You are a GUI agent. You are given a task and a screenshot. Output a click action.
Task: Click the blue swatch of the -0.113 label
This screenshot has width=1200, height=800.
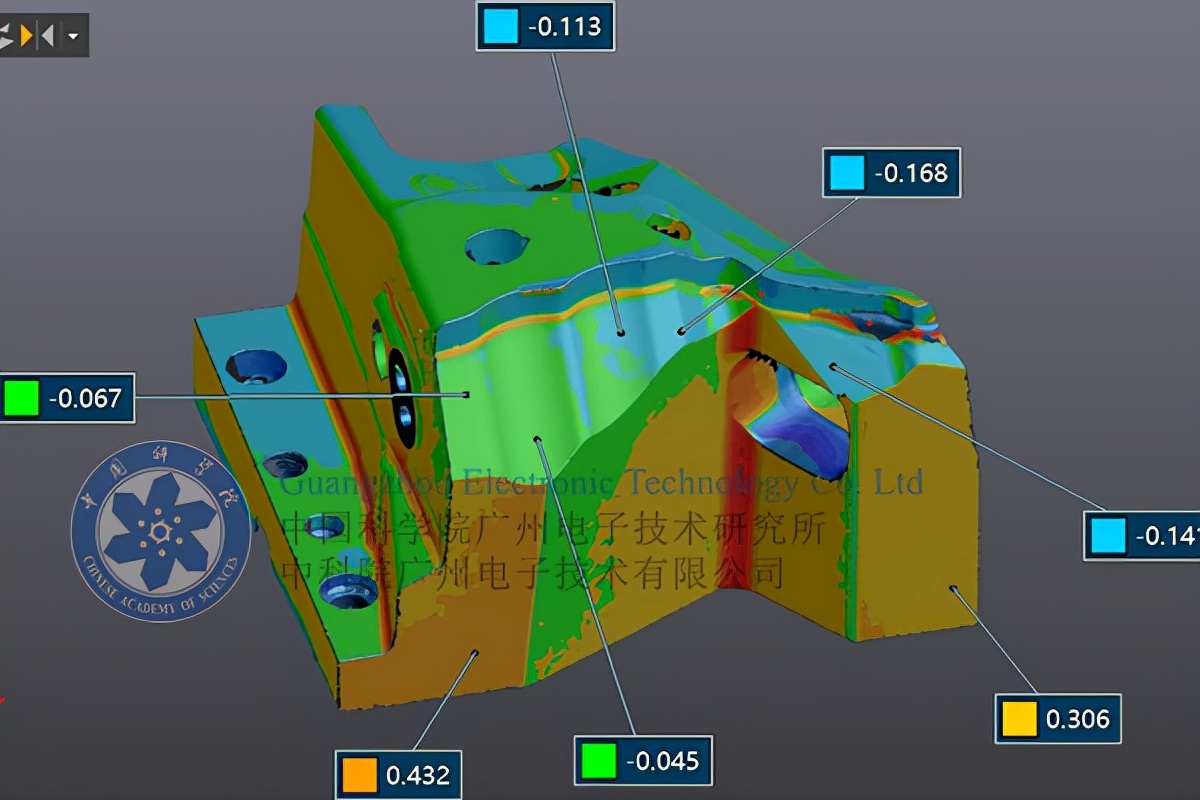[x=500, y=26]
